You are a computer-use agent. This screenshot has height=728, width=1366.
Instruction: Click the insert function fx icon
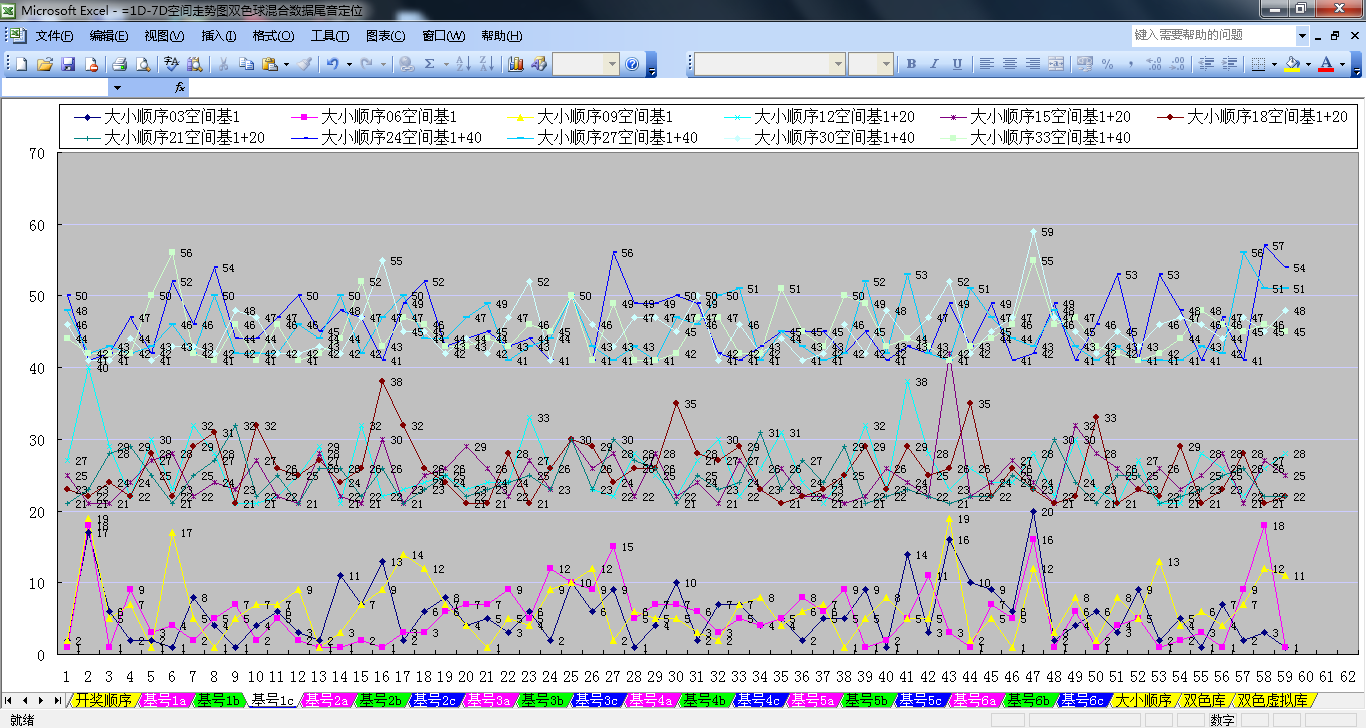[180, 88]
